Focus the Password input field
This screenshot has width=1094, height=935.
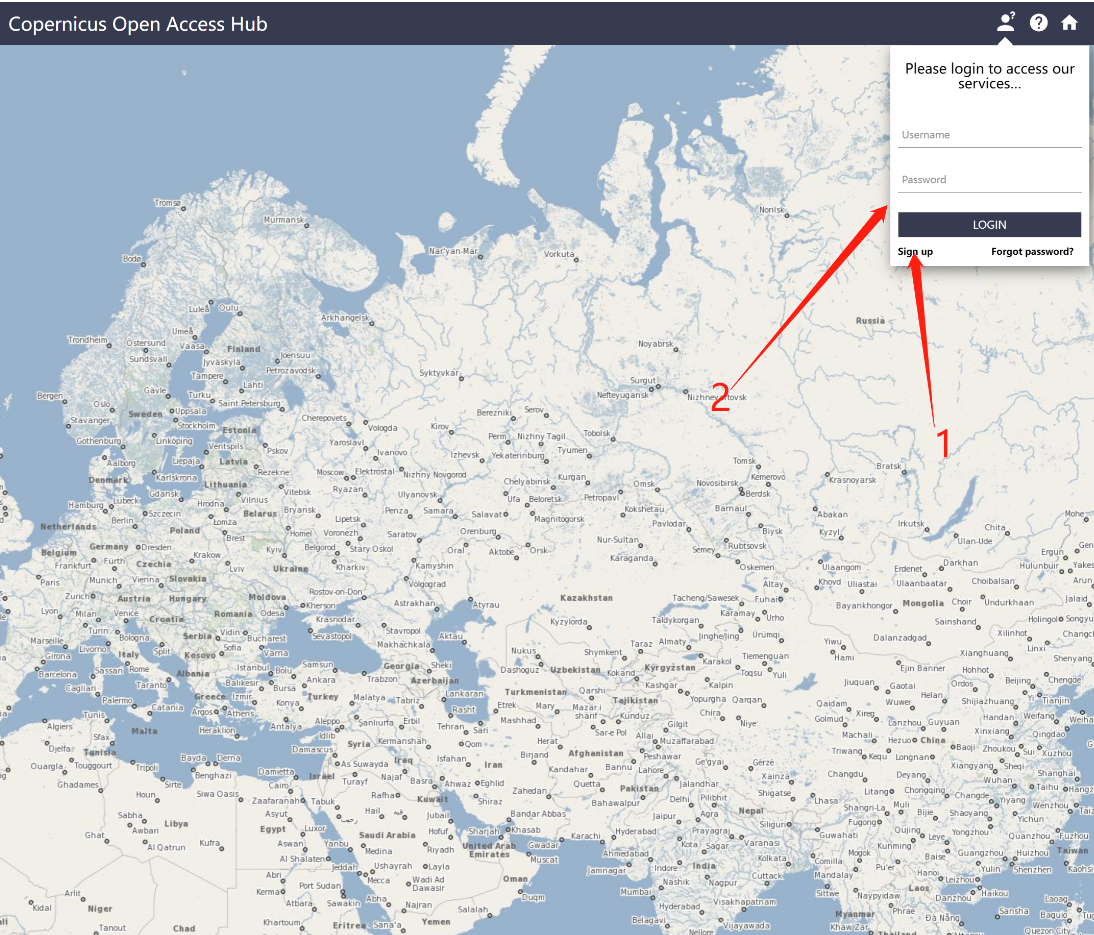(x=989, y=179)
